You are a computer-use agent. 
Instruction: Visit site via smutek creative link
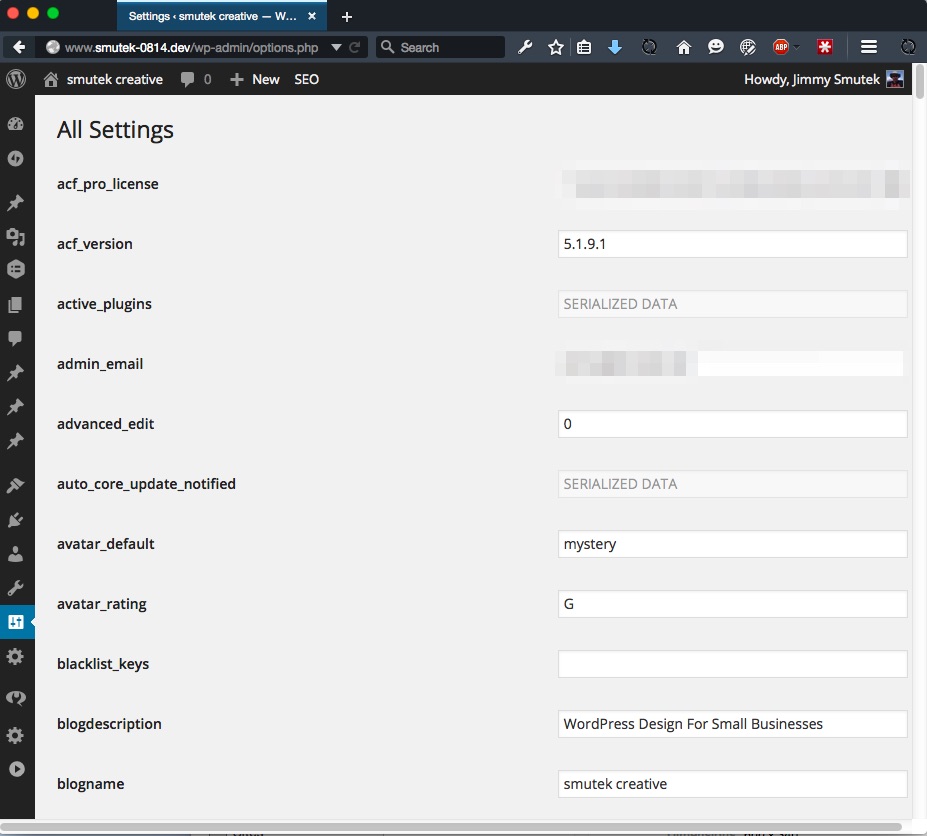pos(103,79)
